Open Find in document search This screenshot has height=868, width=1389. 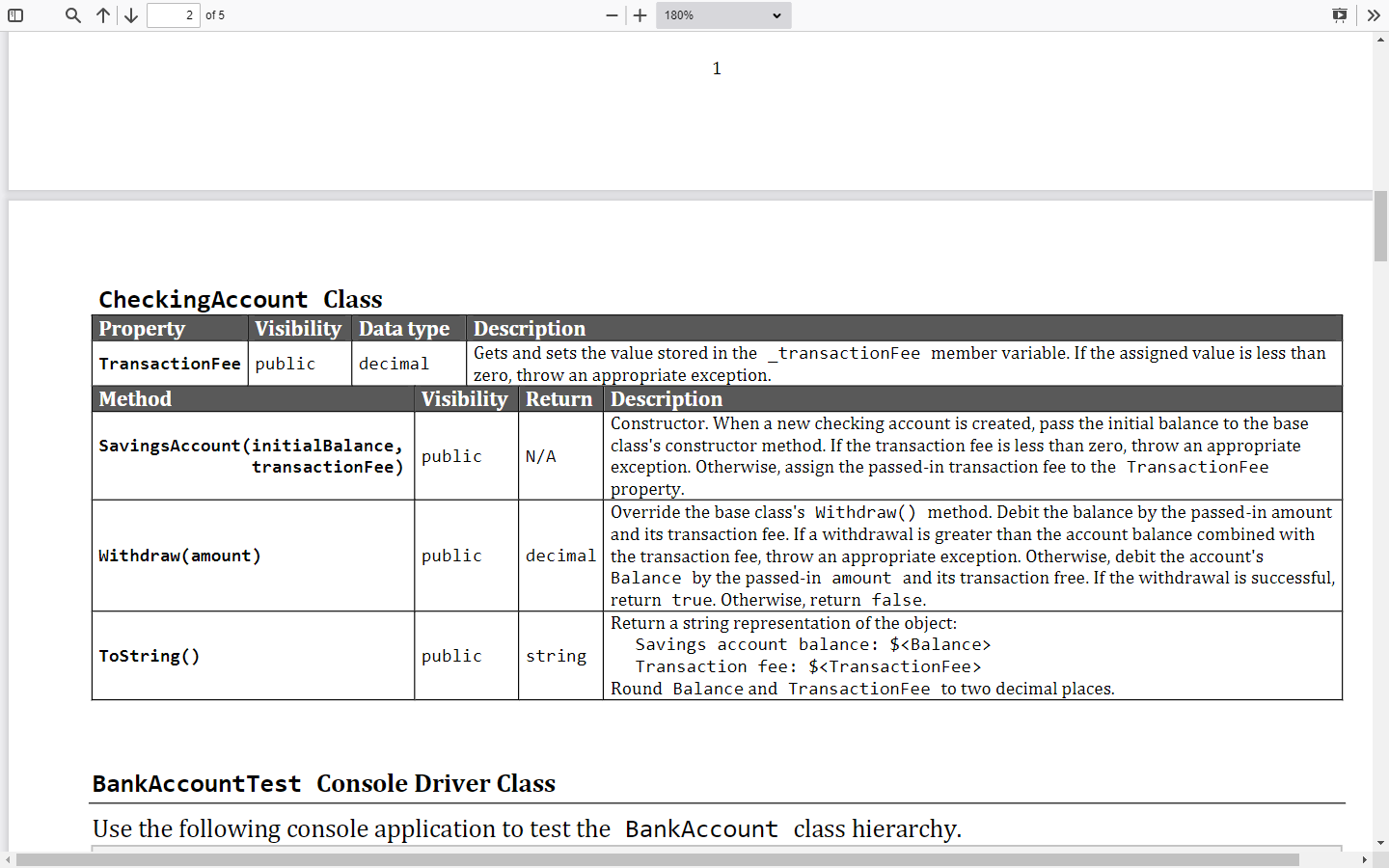click(x=72, y=14)
